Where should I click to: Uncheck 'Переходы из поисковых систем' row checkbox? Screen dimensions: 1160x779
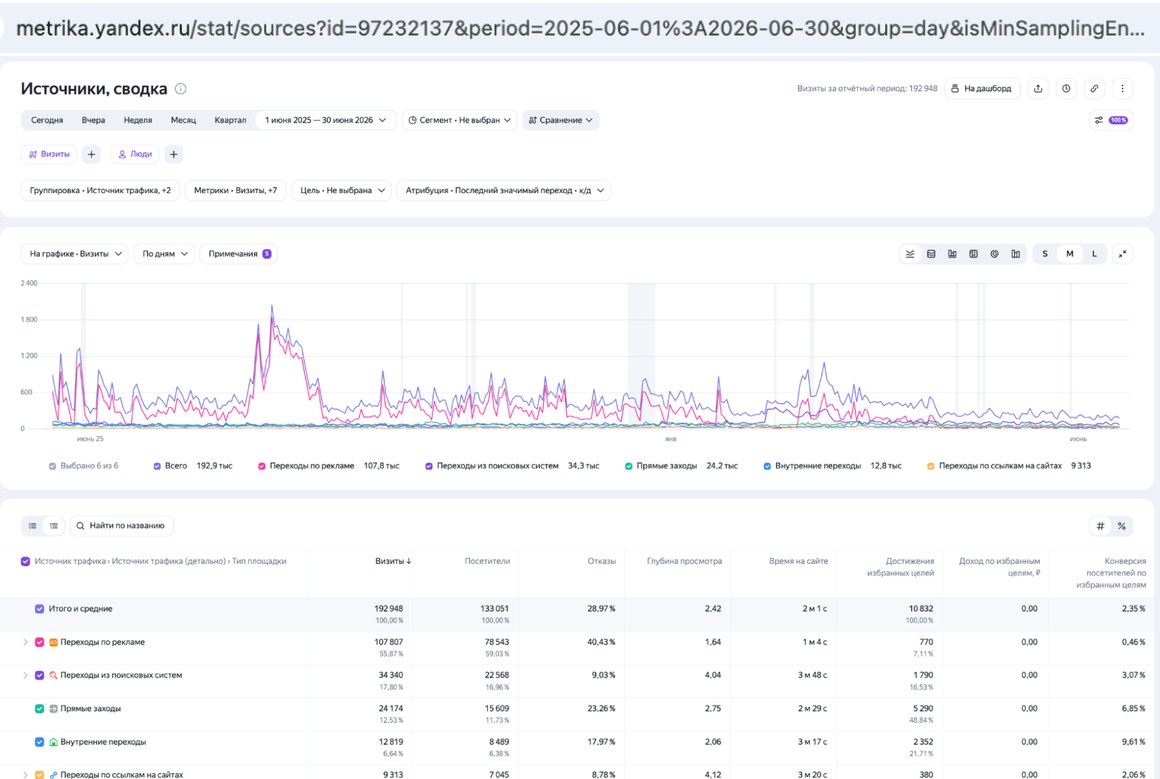coord(40,675)
